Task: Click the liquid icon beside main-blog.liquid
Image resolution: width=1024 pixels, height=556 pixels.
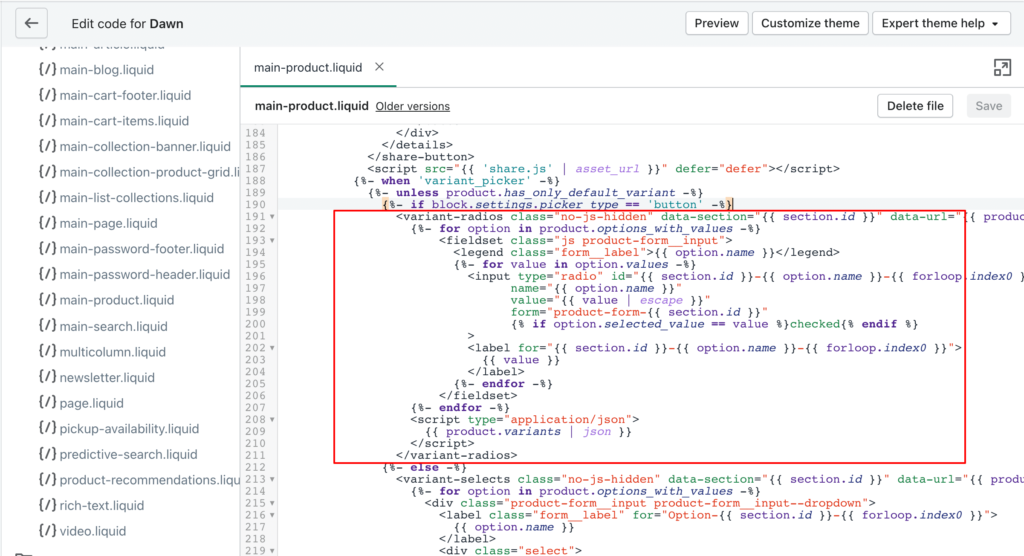Action: (x=47, y=69)
